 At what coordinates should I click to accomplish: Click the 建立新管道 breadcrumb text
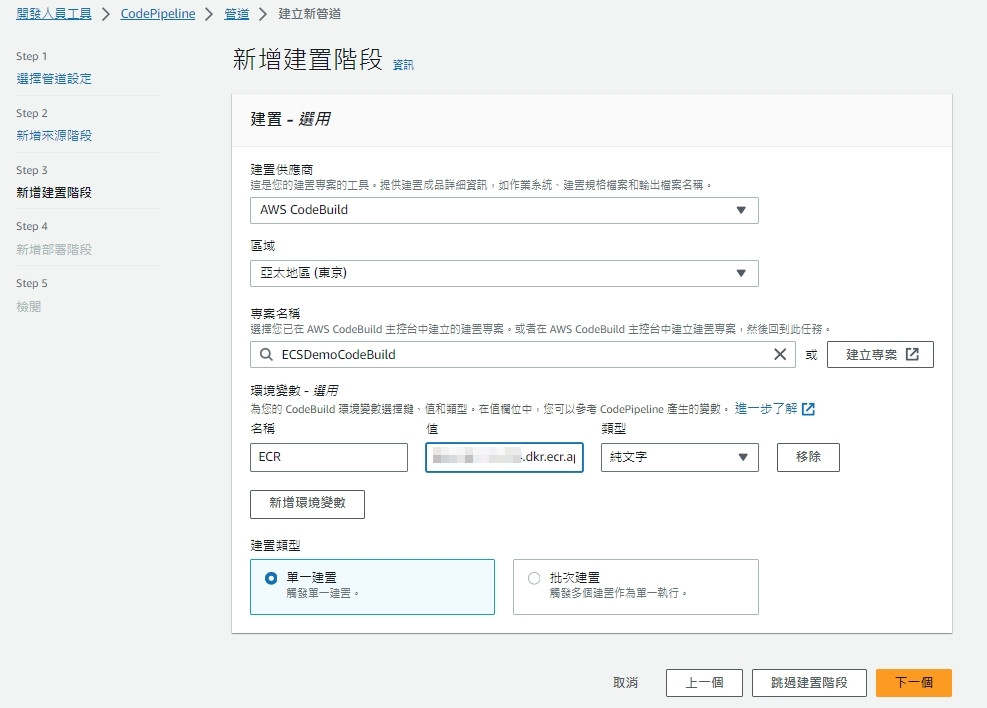[x=310, y=14]
